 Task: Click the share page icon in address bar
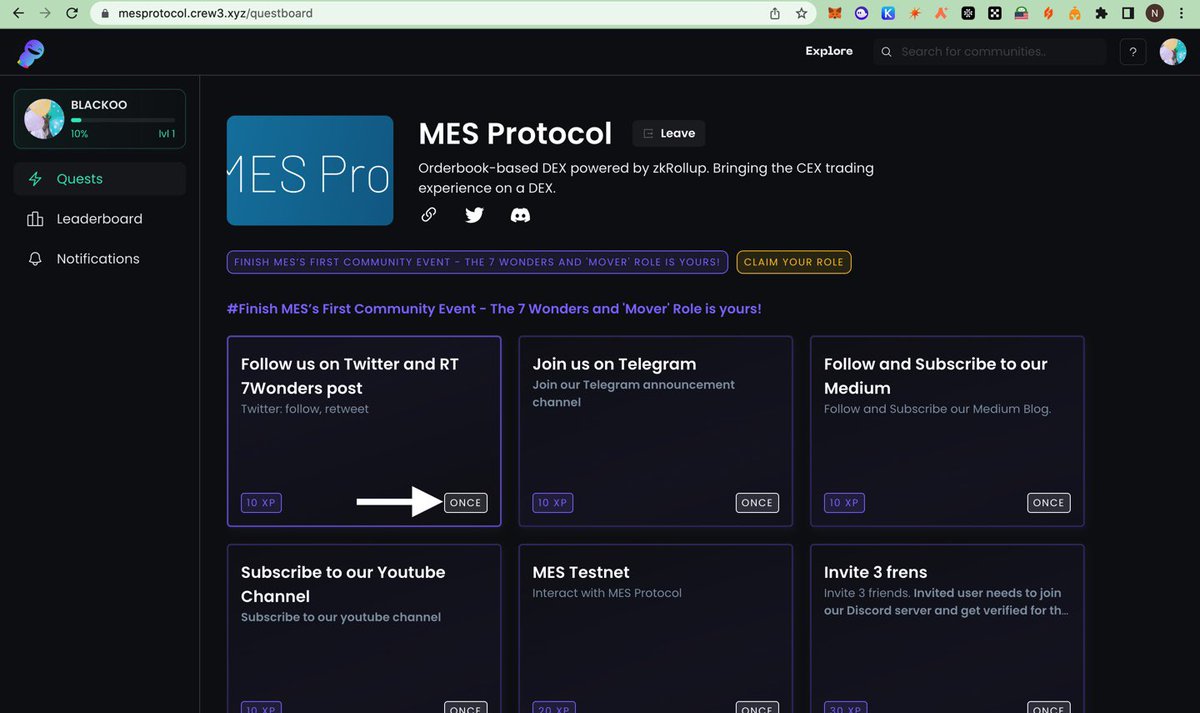tap(775, 14)
